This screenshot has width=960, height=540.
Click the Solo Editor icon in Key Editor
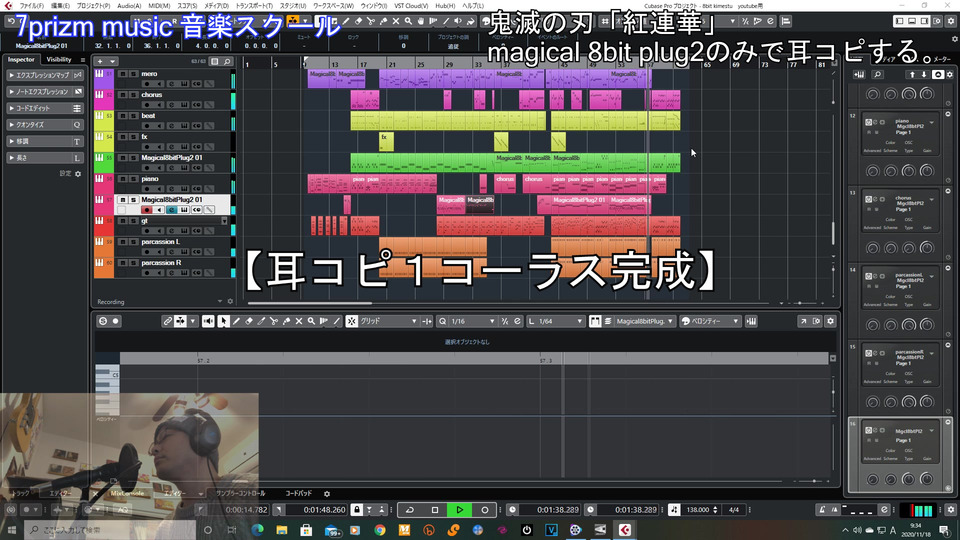[x=103, y=321]
